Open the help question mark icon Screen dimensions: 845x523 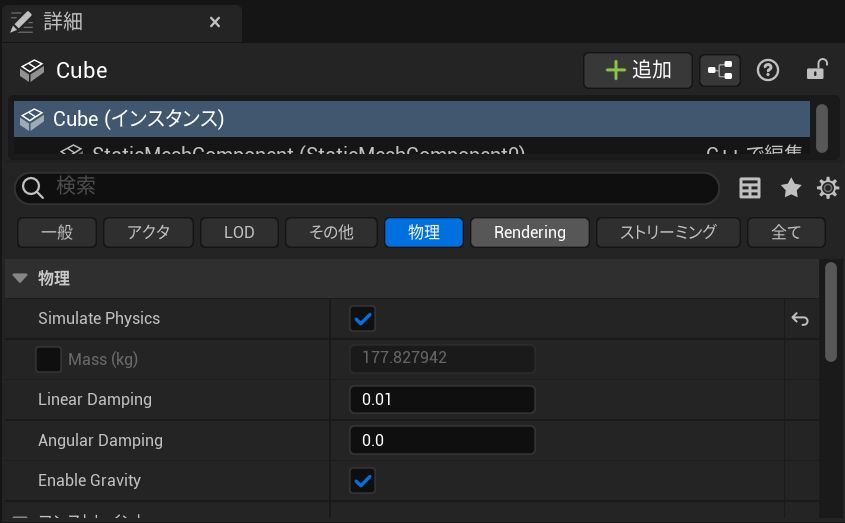pos(768,70)
